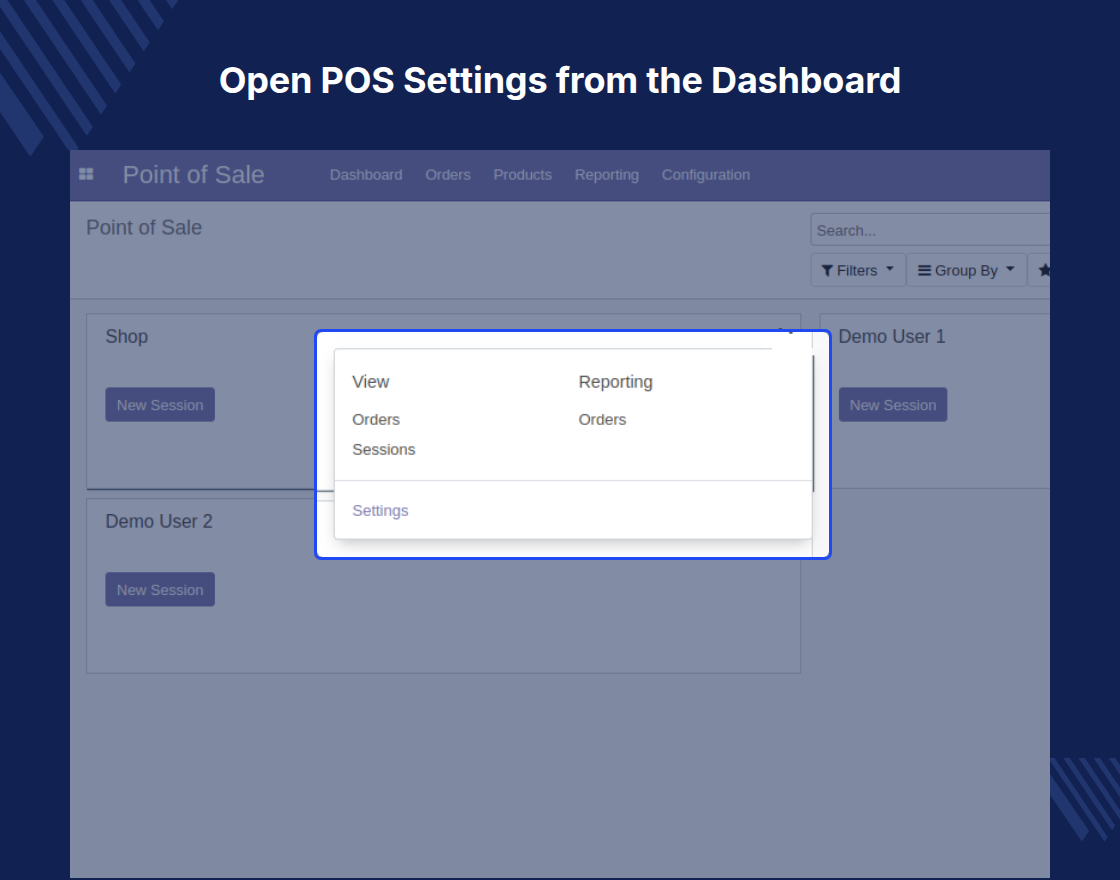Start New Session for Demo User 2
Screen dimensions: 1120x880
pyautogui.click(x=160, y=589)
